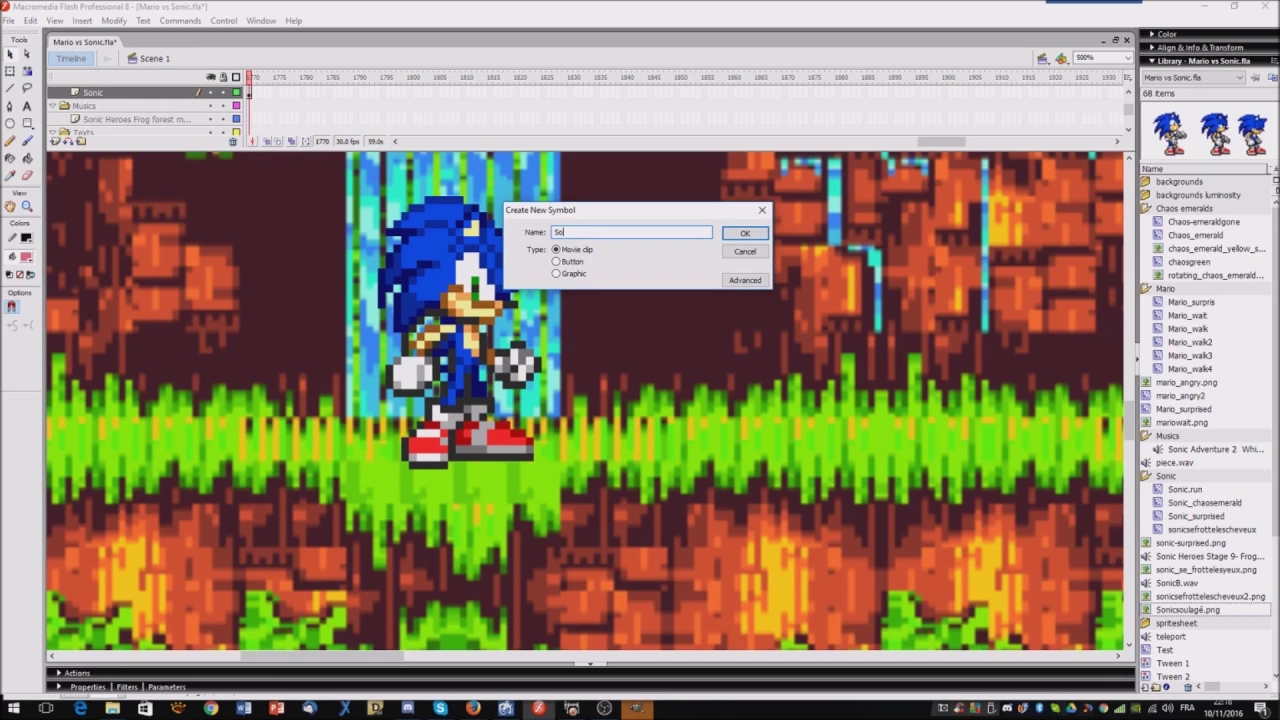Switch to the Filters tab

127,687
